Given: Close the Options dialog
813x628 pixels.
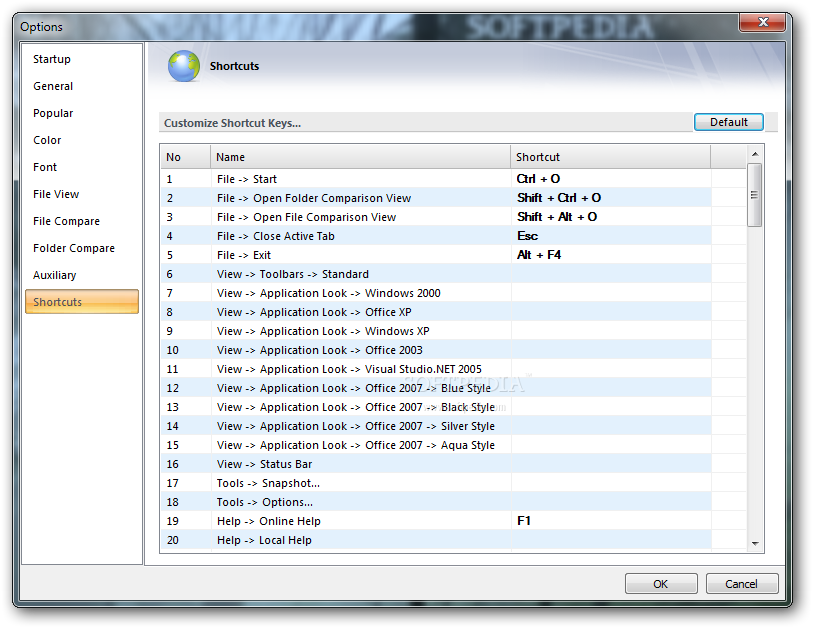Looking at the screenshot, I should click(x=763, y=22).
